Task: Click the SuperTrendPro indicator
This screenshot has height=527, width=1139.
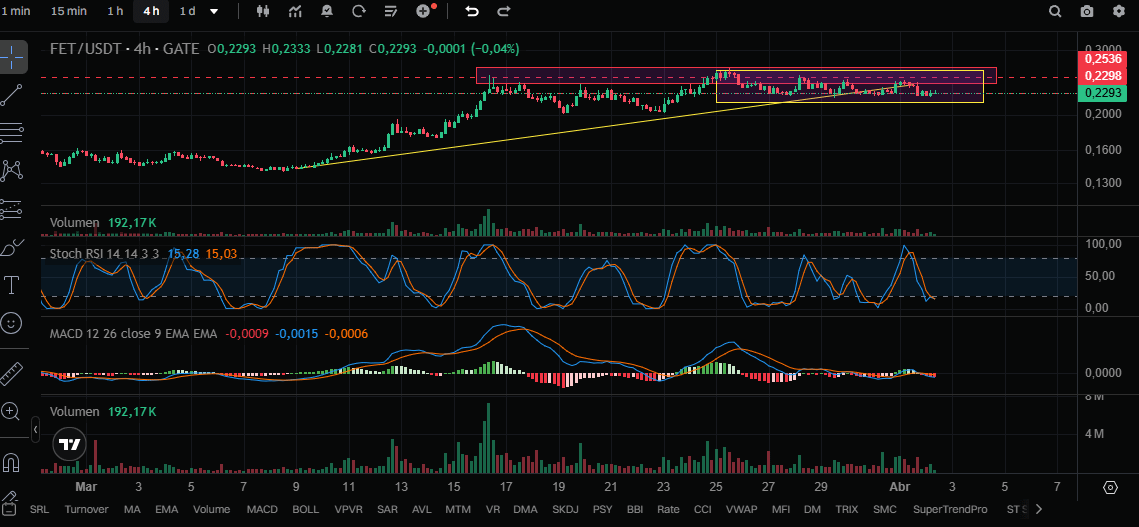Action: click(x=949, y=509)
